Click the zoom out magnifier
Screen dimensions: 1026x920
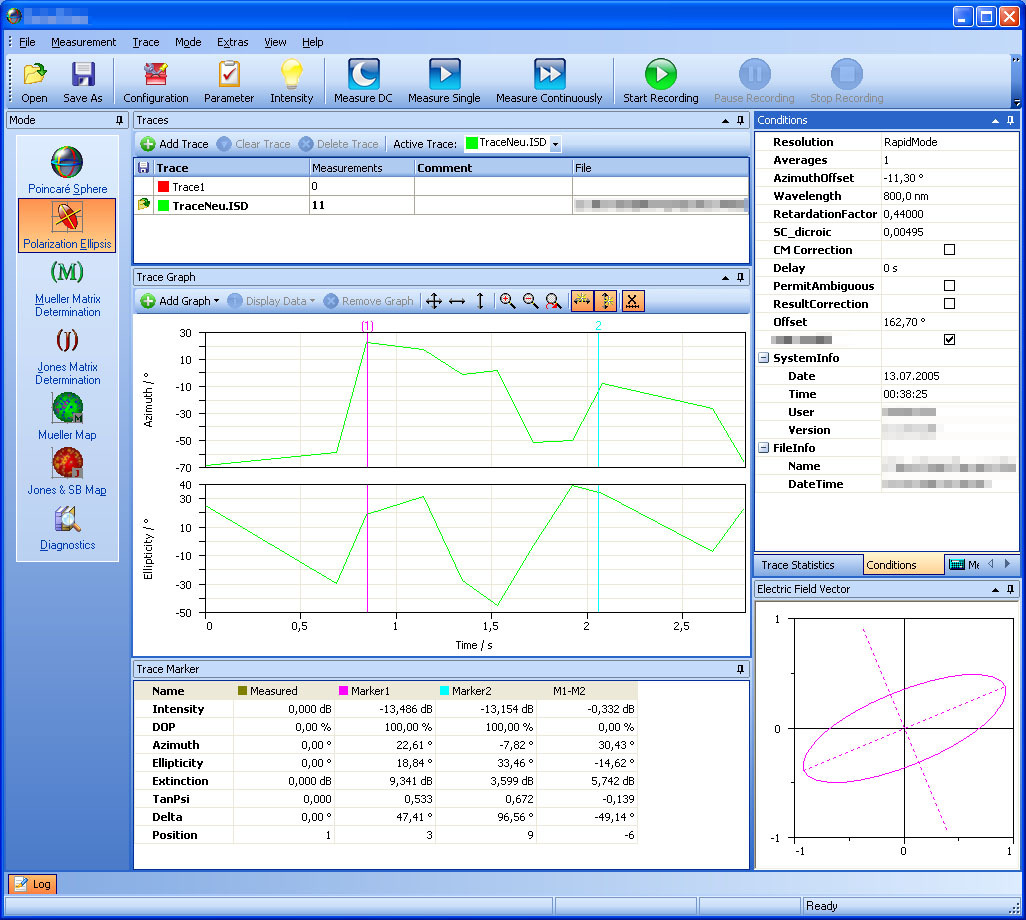(530, 301)
